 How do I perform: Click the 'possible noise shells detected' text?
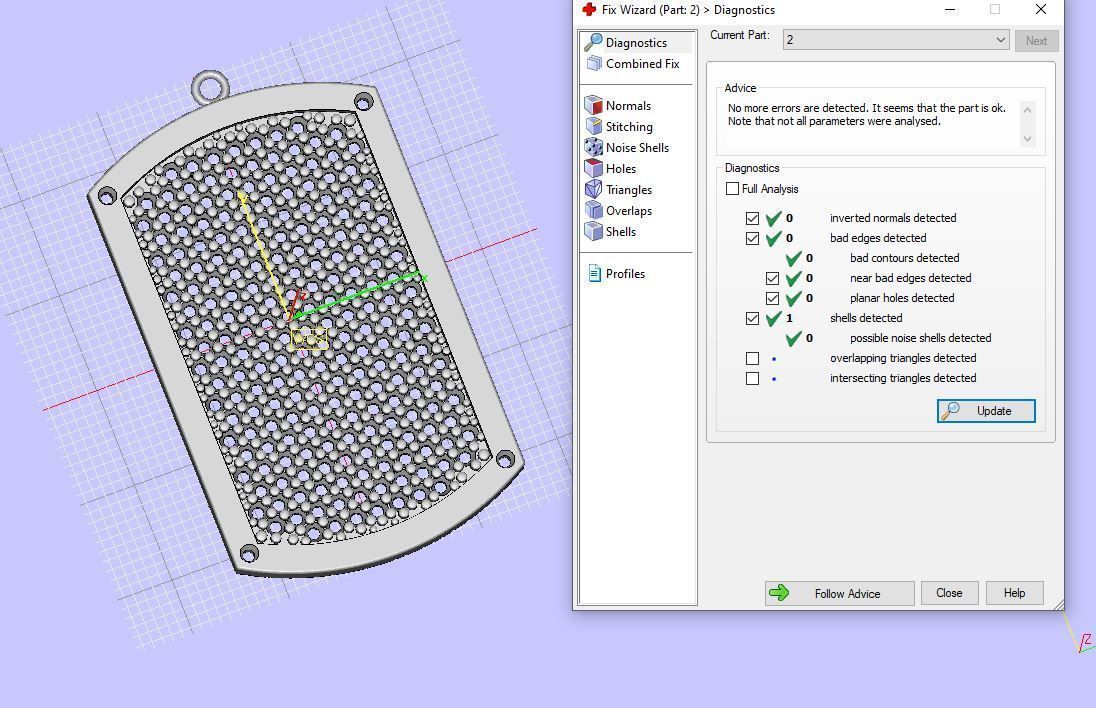[x=921, y=338]
